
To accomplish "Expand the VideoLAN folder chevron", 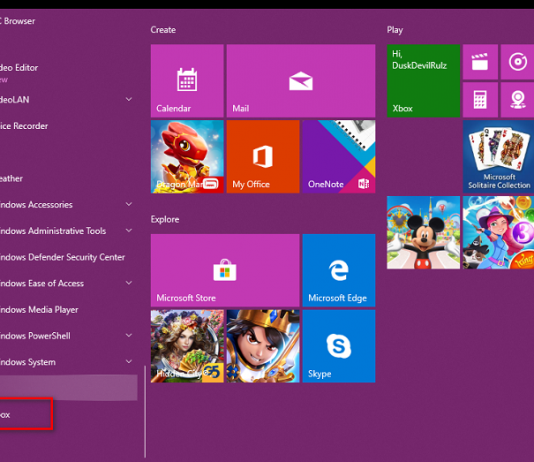I will (129, 99).
